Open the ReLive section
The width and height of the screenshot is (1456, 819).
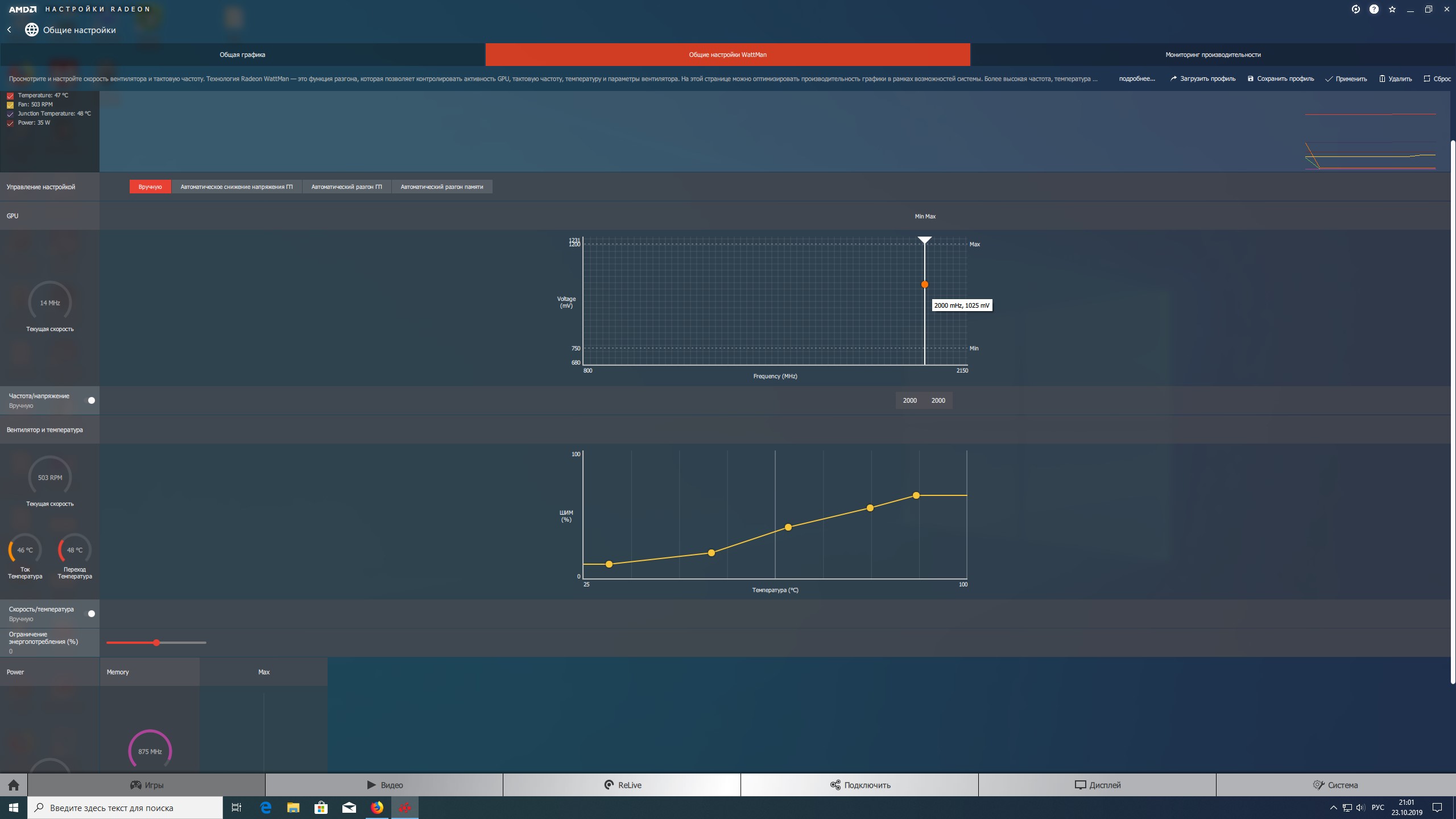tap(622, 785)
